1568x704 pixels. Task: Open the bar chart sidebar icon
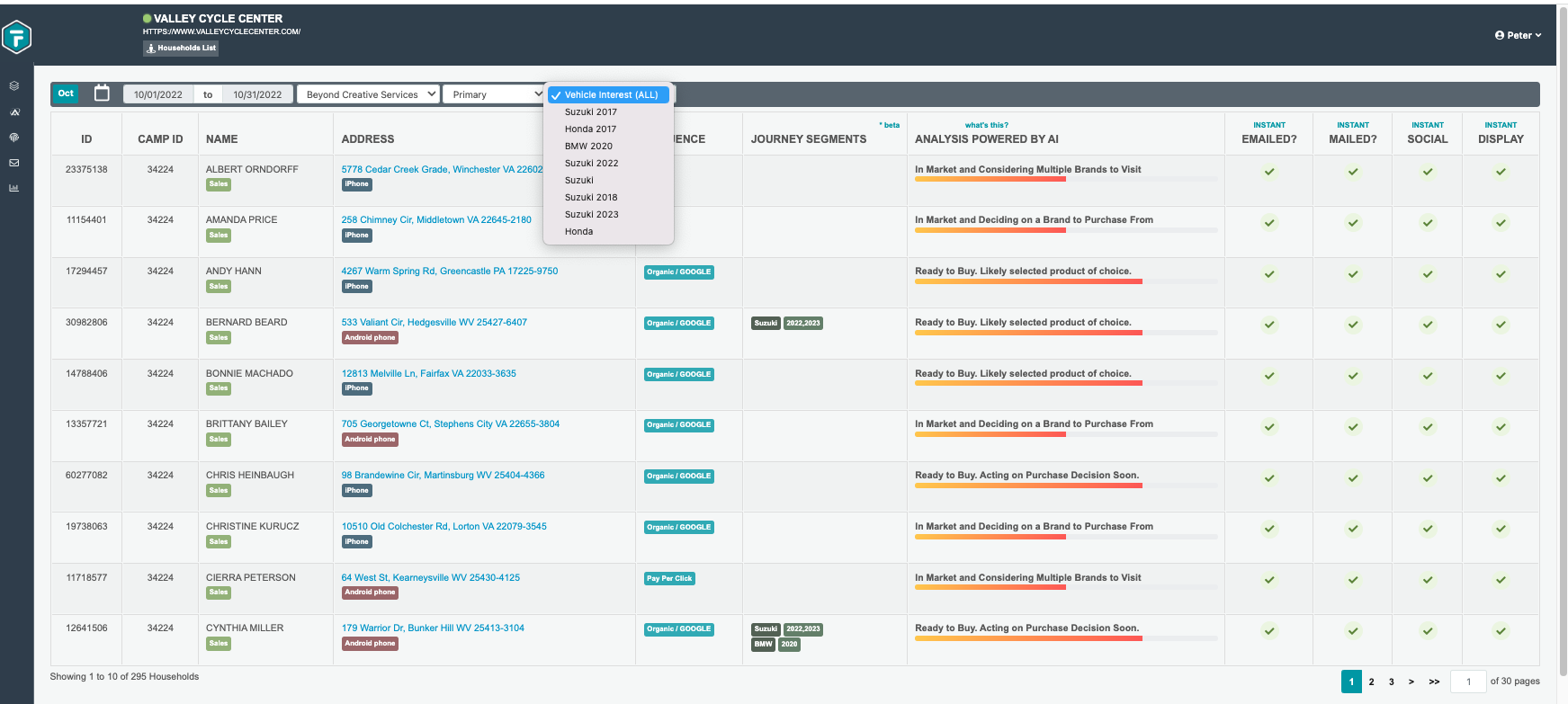click(x=14, y=188)
